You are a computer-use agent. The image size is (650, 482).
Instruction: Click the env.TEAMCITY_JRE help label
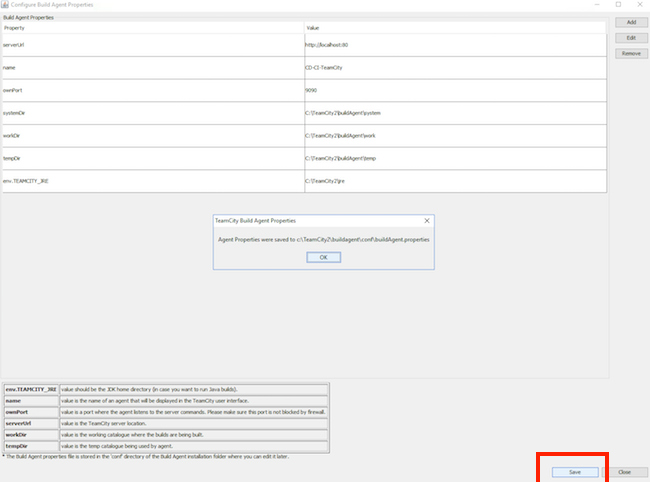pos(31,390)
